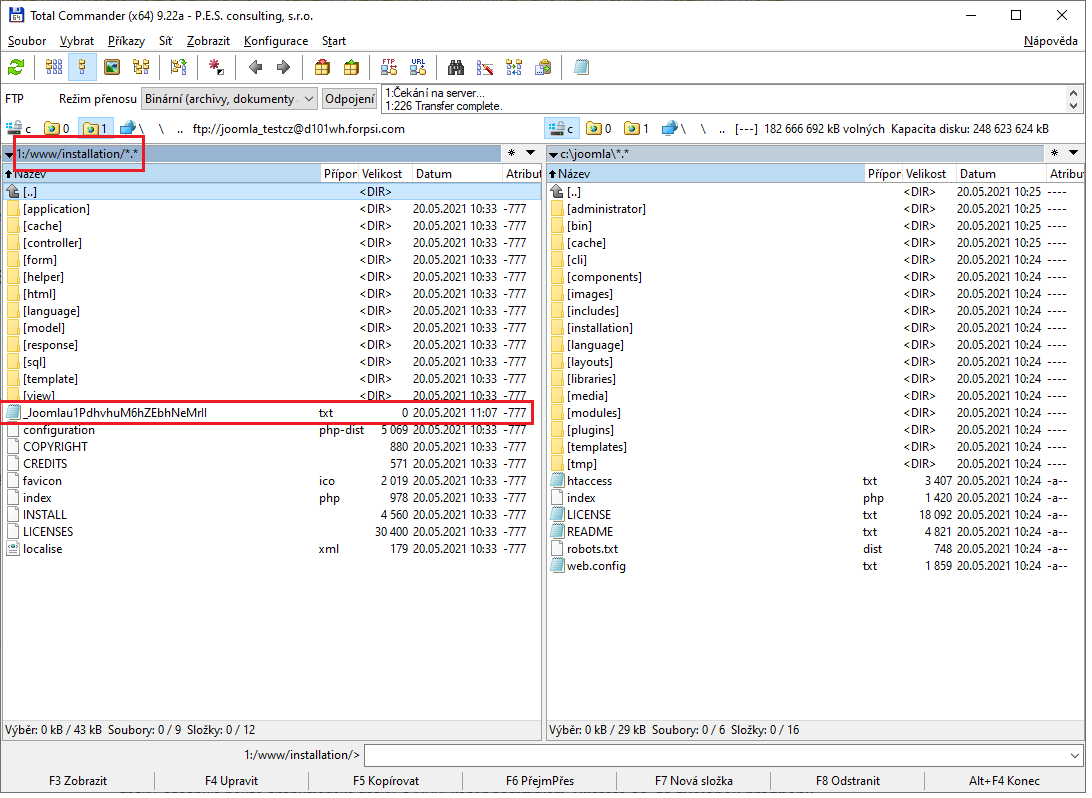The image size is (1092, 798).
Task: Launch the Multi-rename tool icon
Action: (x=485, y=68)
